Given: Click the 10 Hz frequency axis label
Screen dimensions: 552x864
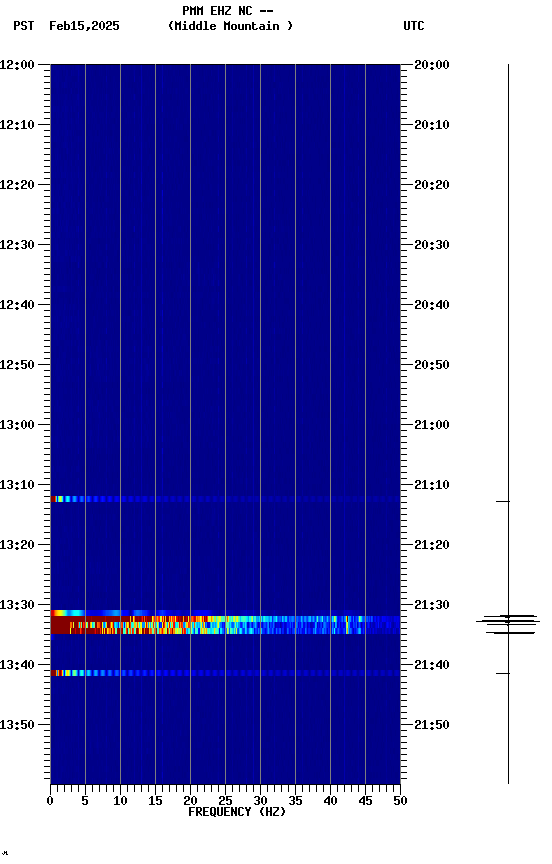Looking at the screenshot, I should pos(120,801).
